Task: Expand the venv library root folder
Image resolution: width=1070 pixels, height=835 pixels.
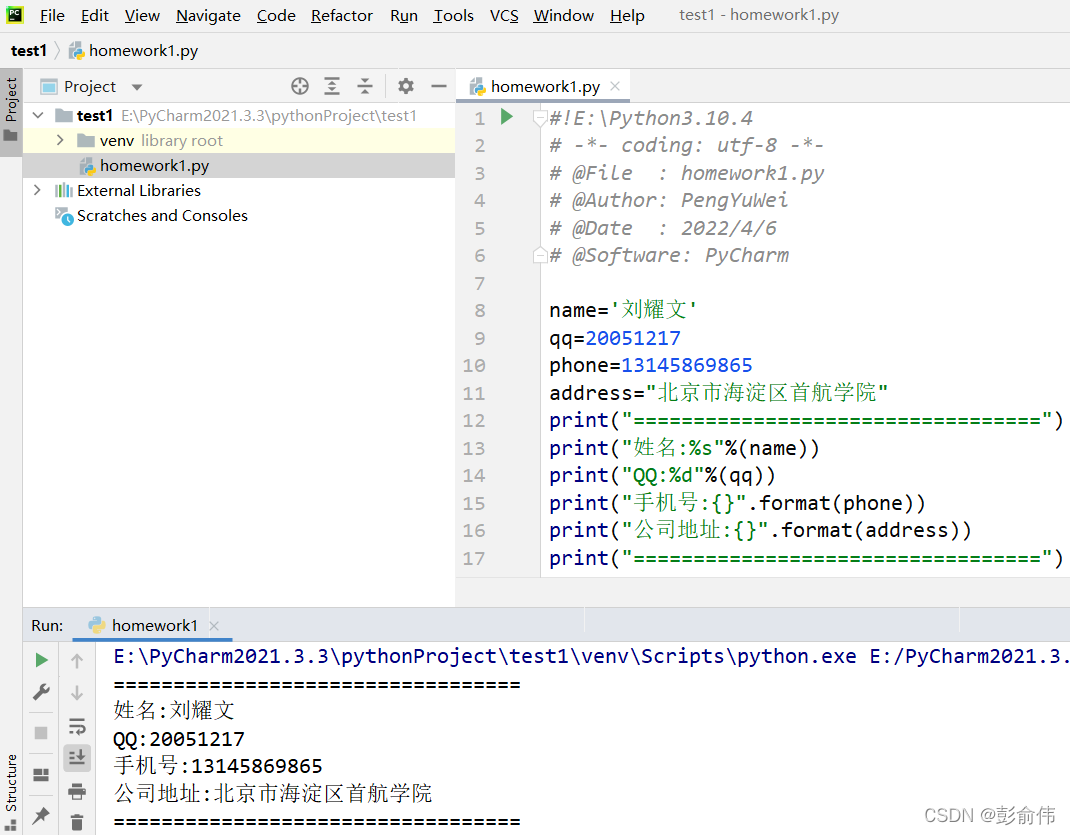Action: click(60, 140)
